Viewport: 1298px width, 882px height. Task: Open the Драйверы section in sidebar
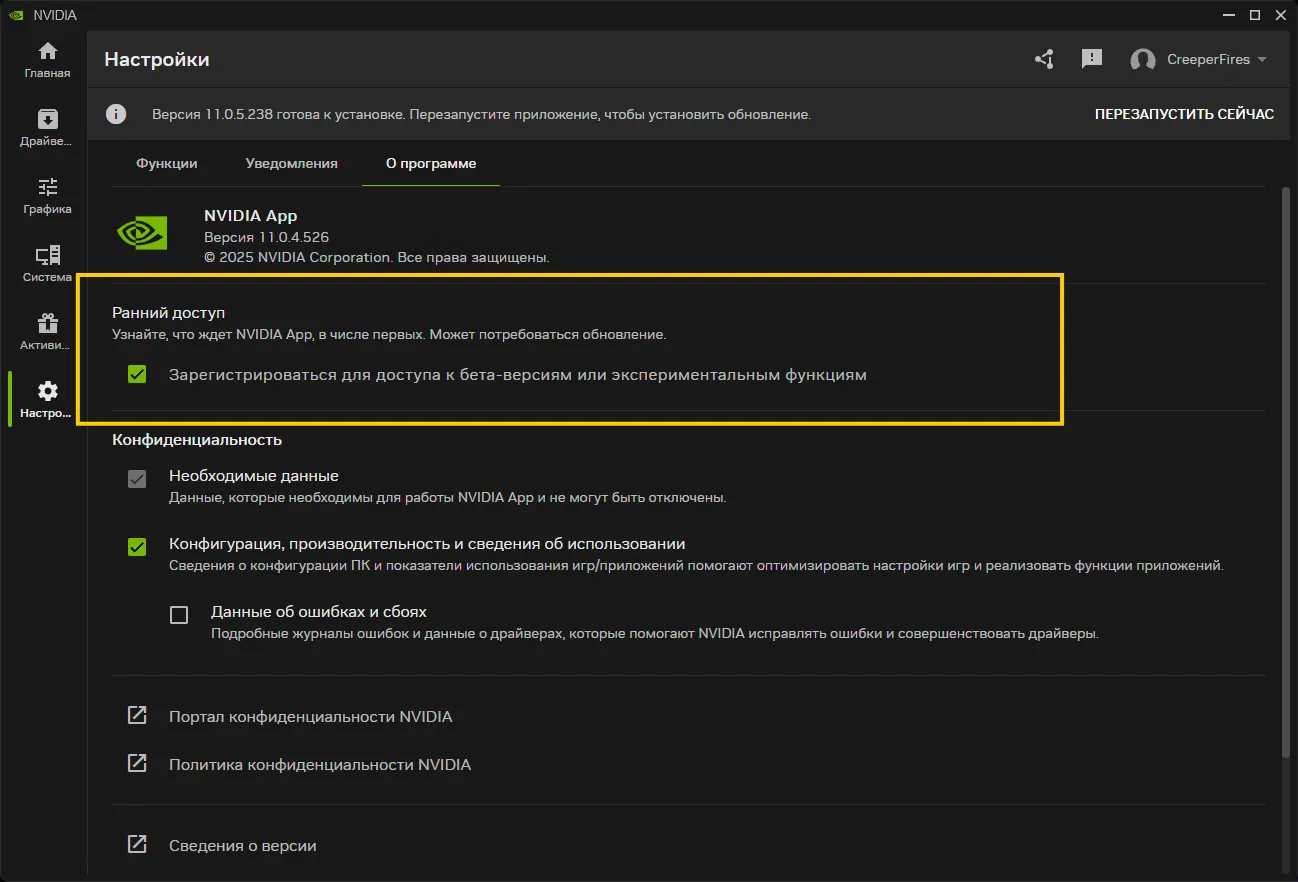point(47,128)
